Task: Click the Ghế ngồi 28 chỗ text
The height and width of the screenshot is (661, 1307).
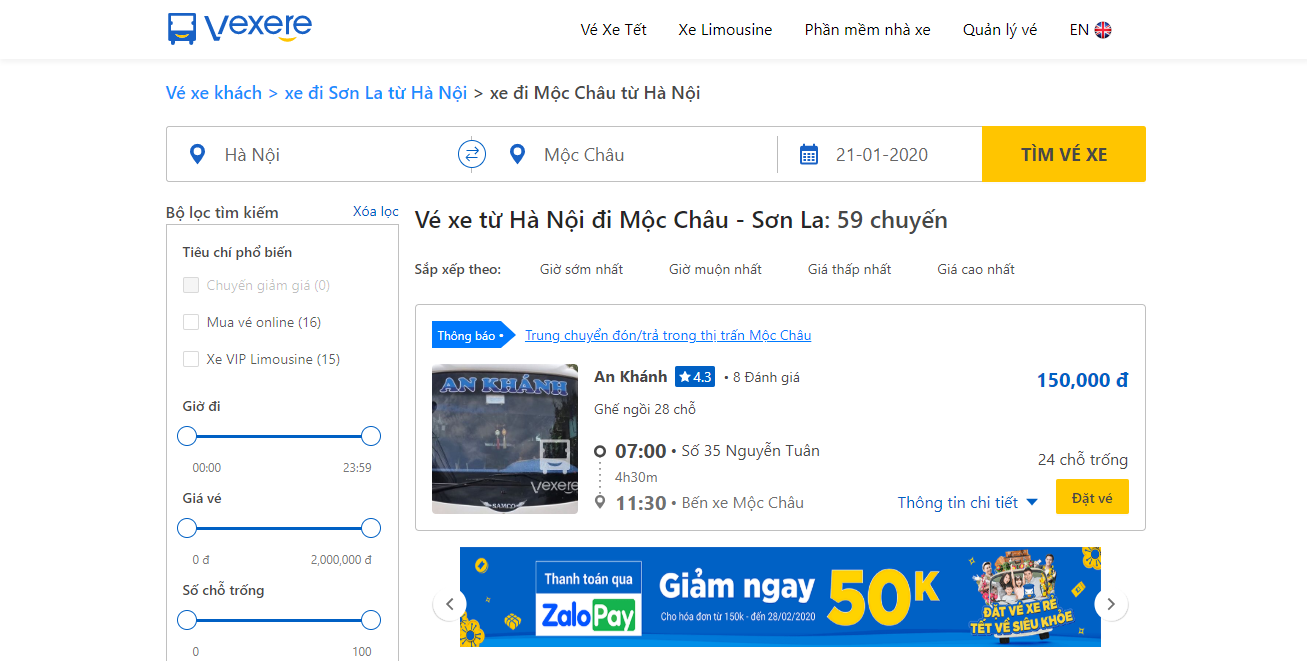Action: click(645, 409)
